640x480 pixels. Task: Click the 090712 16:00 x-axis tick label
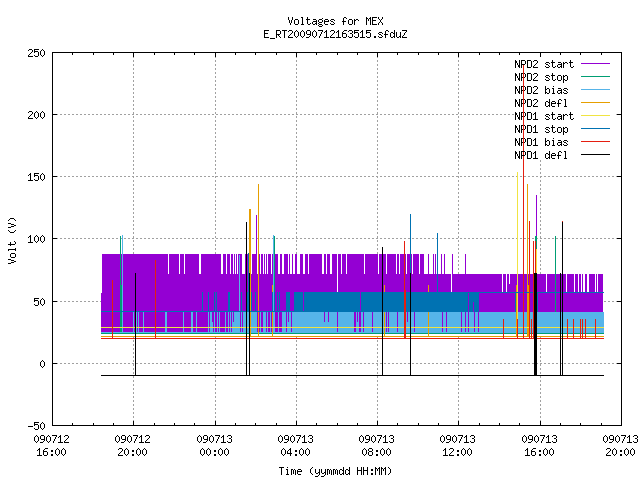click(x=51, y=445)
